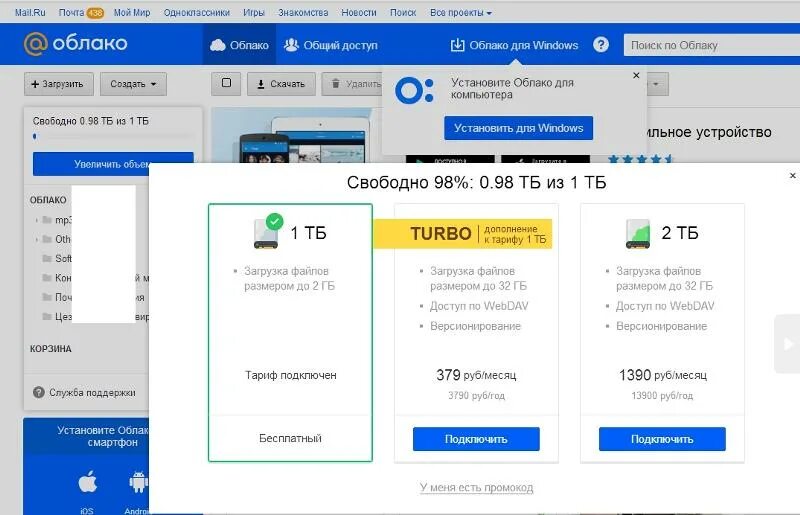Open Знакомства in top bar
Screen dimensions: 800x515
303,12
